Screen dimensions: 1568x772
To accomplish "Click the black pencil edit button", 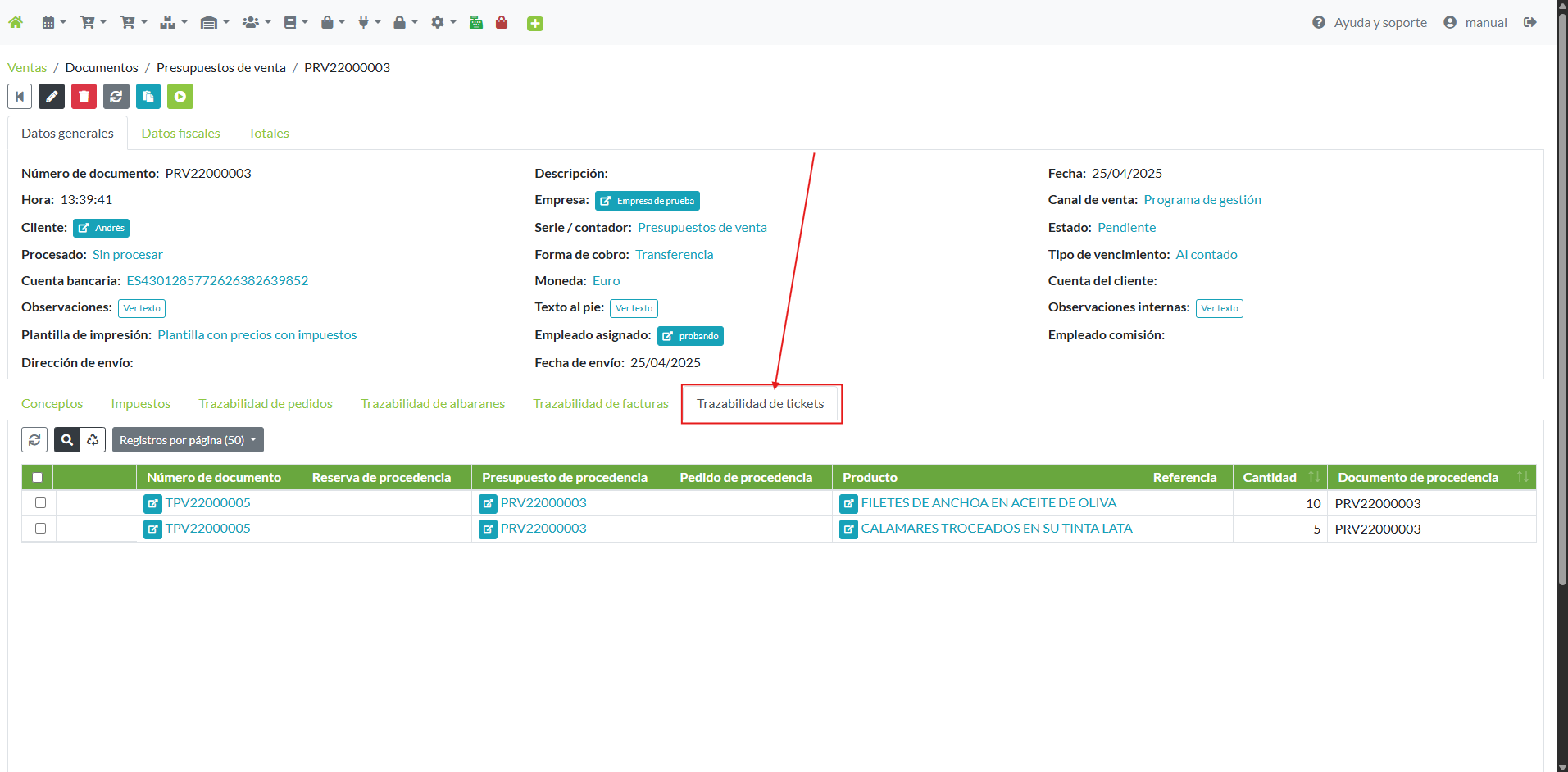I will [52, 97].
